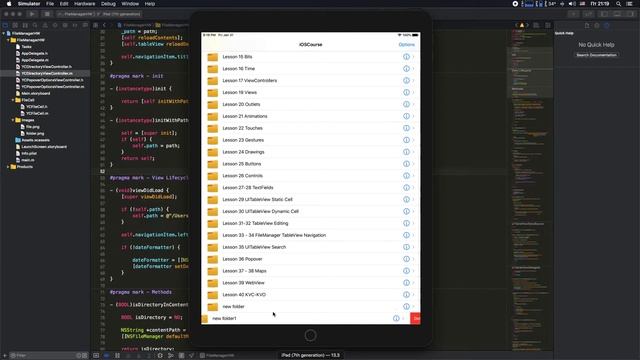Open Lesson 30 UITableView Dynamic Cell folder
The height and width of the screenshot is (360, 640).
click(311, 211)
